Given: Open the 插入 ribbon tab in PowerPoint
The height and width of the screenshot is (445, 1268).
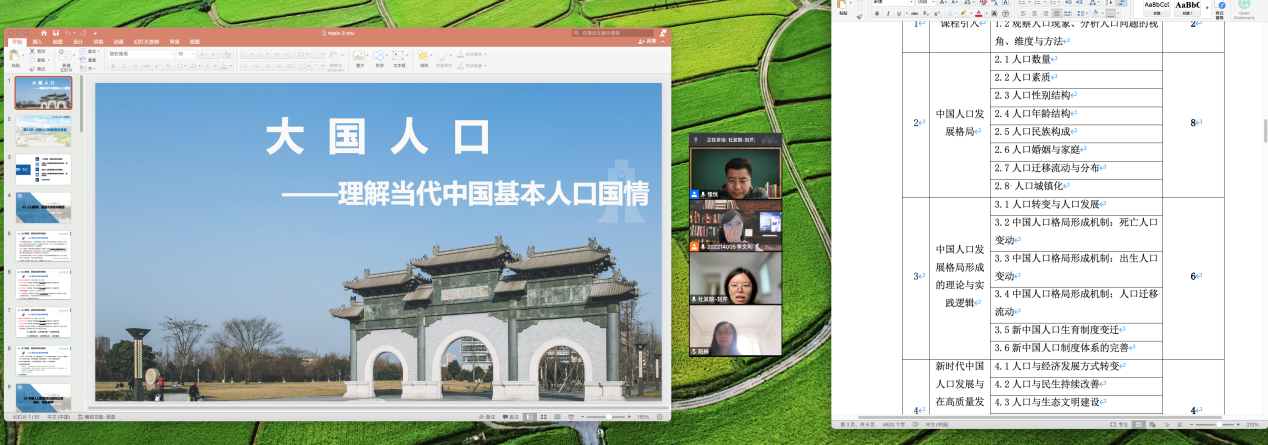Looking at the screenshot, I should (37, 42).
